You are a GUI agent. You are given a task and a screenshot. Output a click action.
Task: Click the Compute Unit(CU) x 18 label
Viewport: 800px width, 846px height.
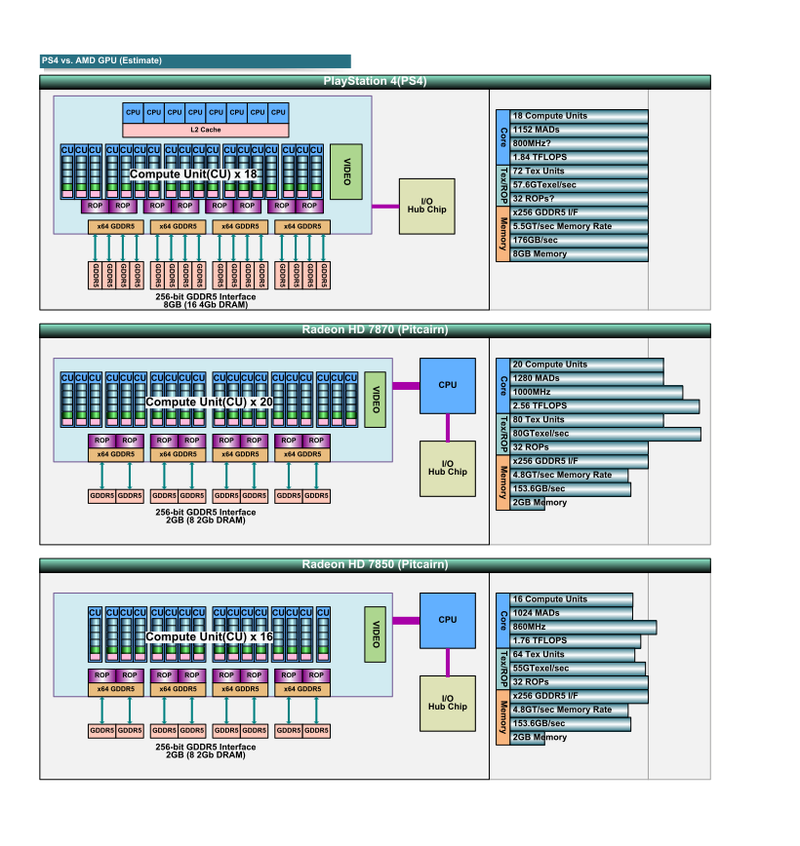coord(194,174)
